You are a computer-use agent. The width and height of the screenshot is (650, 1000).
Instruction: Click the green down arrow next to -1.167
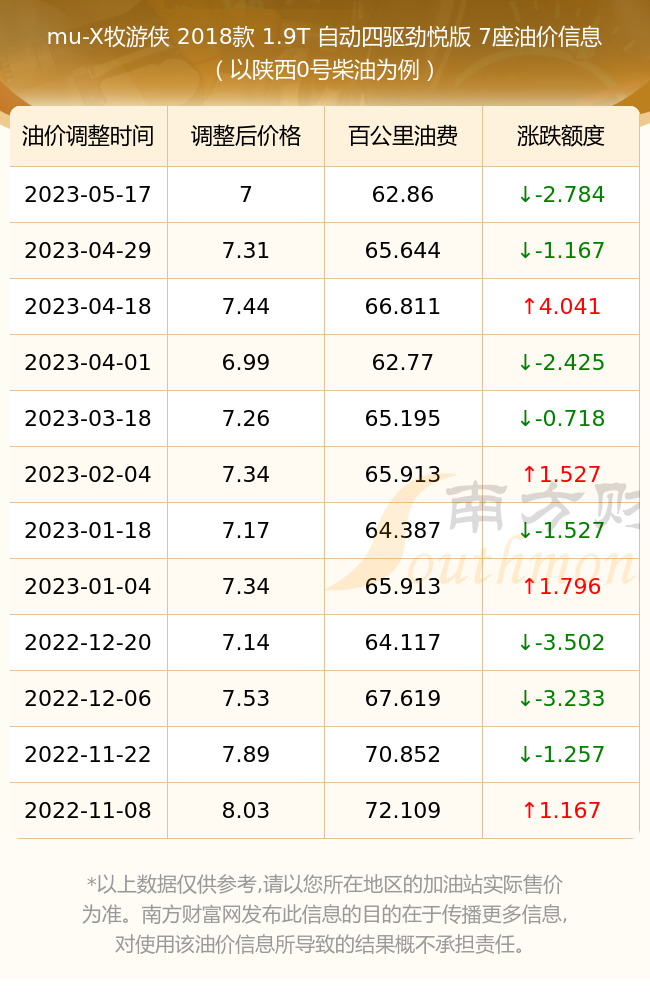[x=525, y=251]
